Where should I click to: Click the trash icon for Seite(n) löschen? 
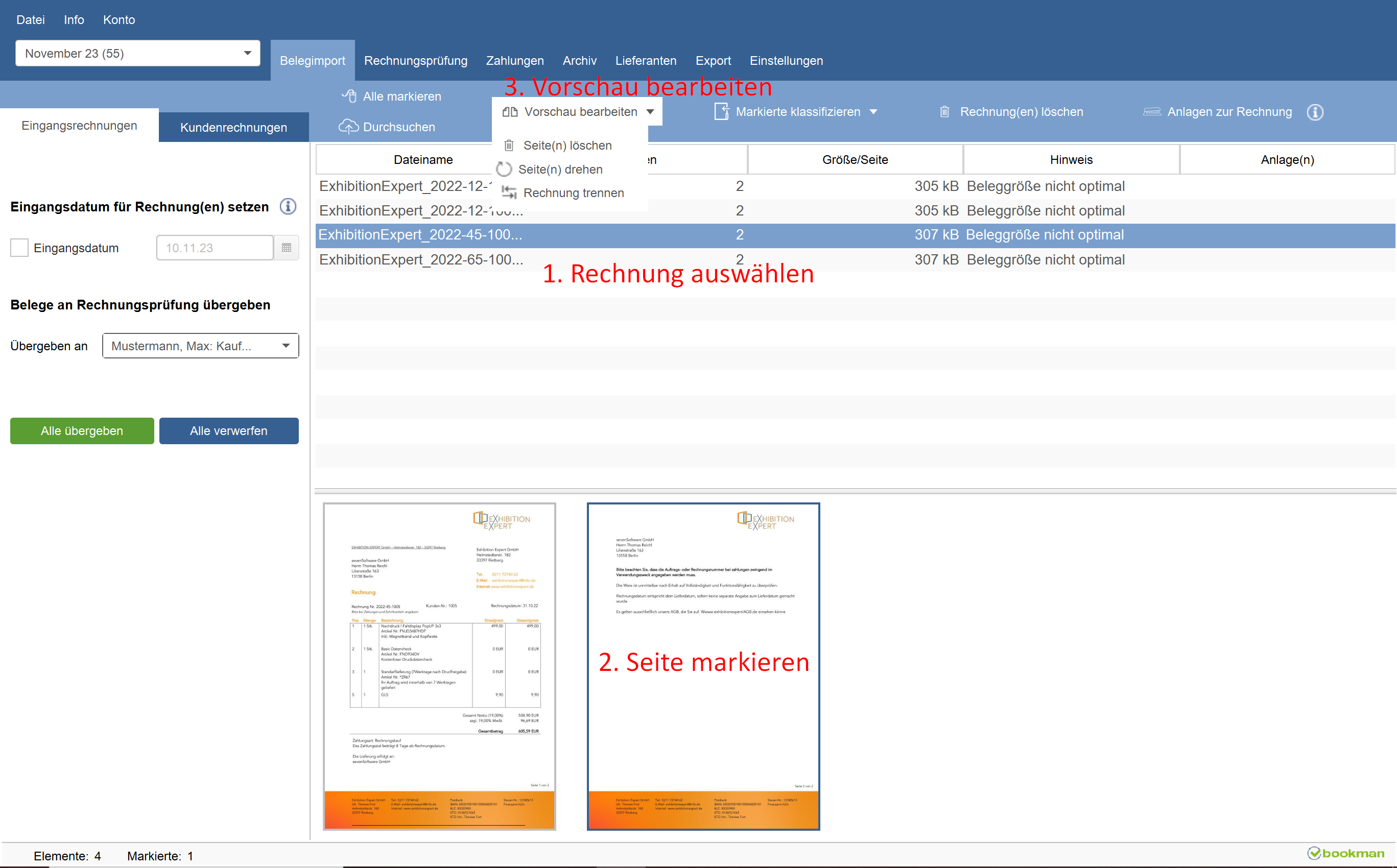click(x=509, y=145)
